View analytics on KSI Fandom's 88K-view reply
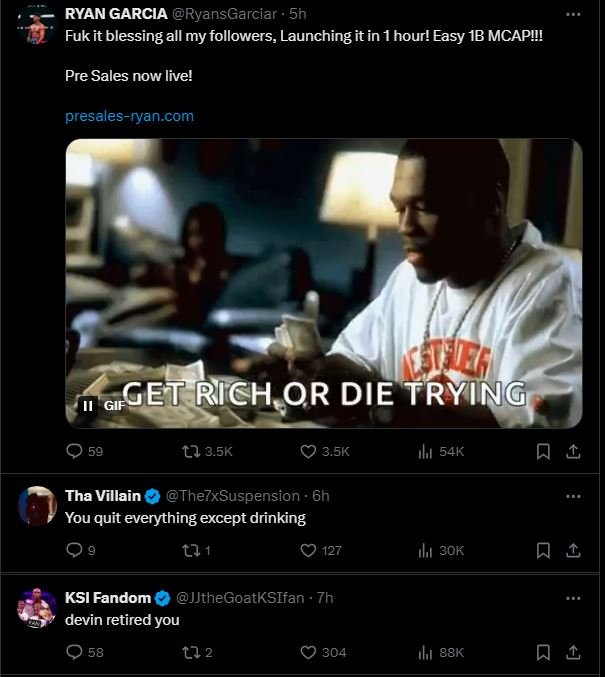The height and width of the screenshot is (677, 605). tap(425, 652)
